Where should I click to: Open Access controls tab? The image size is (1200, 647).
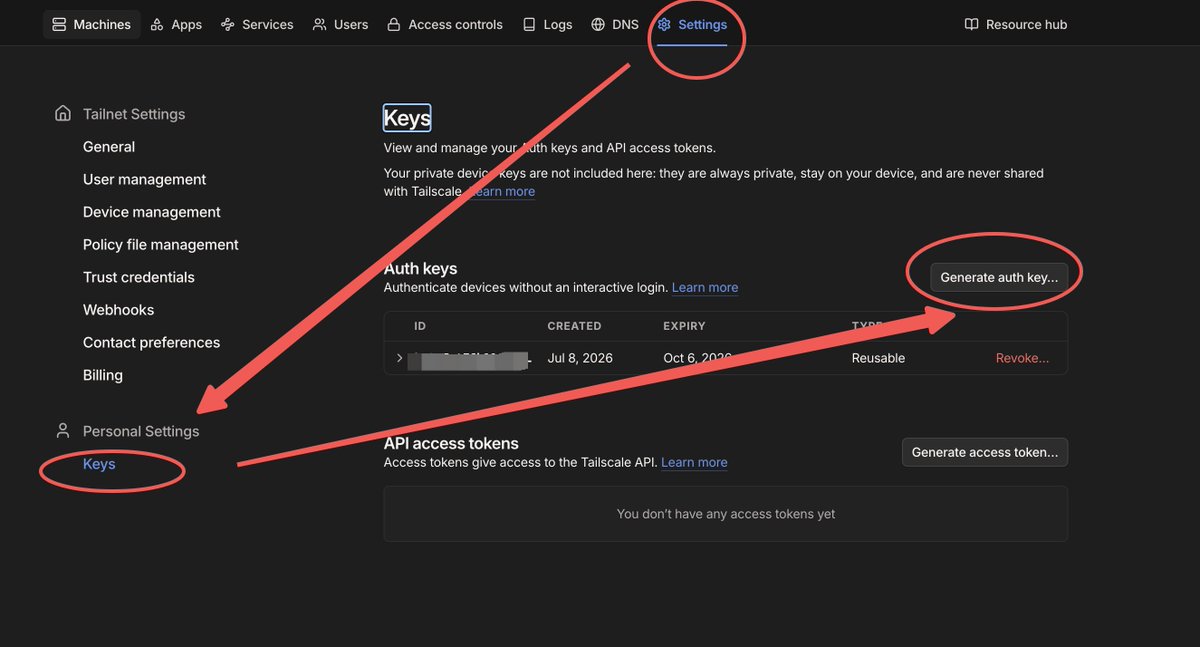[445, 24]
